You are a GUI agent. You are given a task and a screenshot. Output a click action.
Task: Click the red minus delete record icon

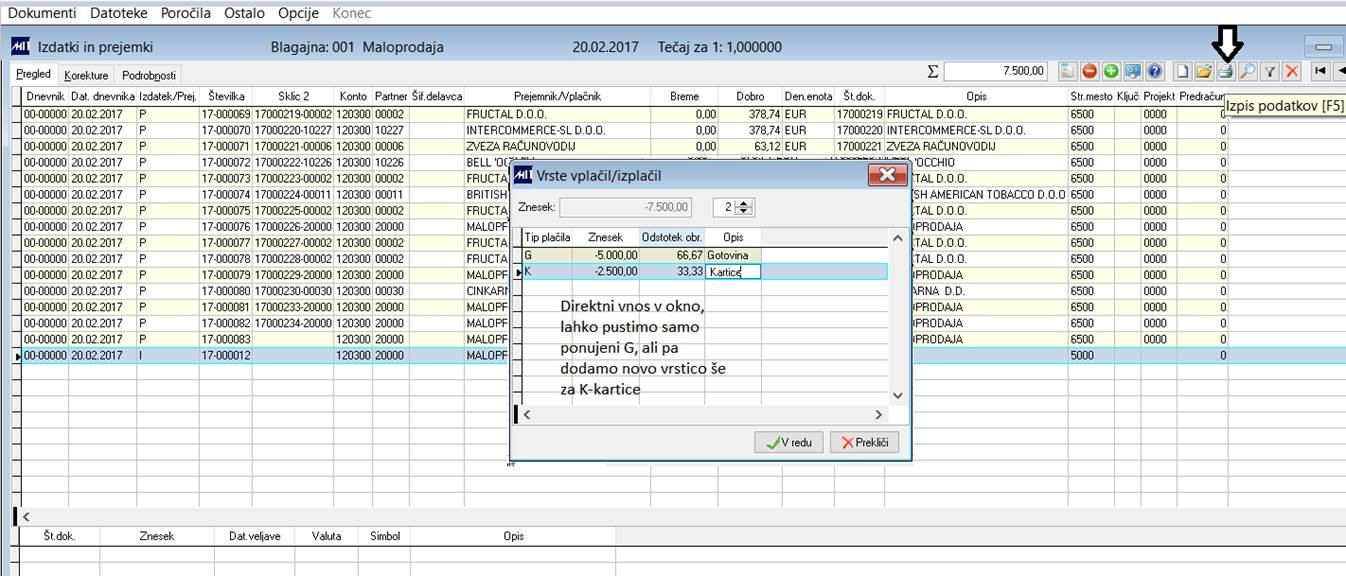[x=1089, y=71]
